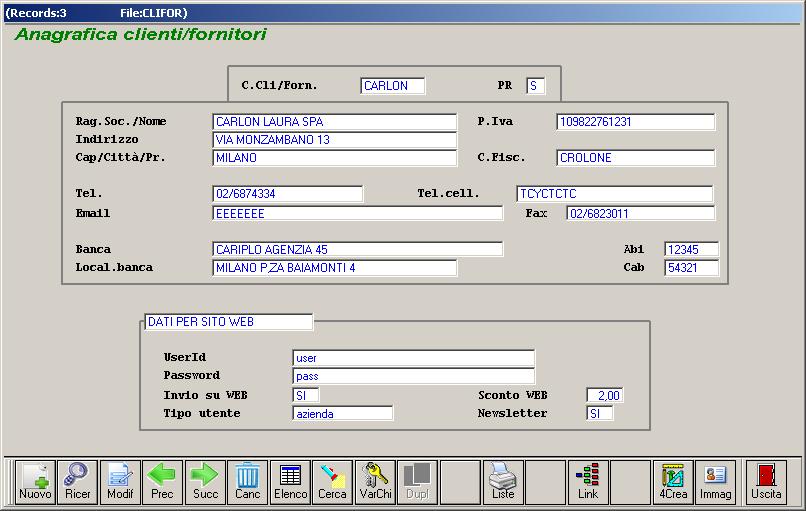Open the Liste printer icon
Image resolution: width=806 pixels, height=511 pixels.
click(x=503, y=482)
